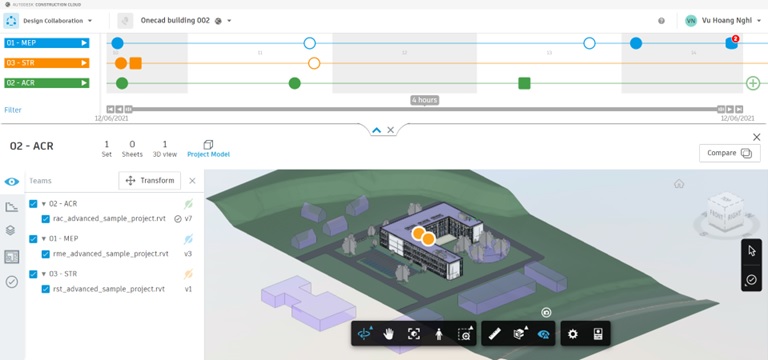Image resolution: width=768 pixels, height=360 pixels.
Task: Select the Zoom window tool
Action: tap(464, 334)
